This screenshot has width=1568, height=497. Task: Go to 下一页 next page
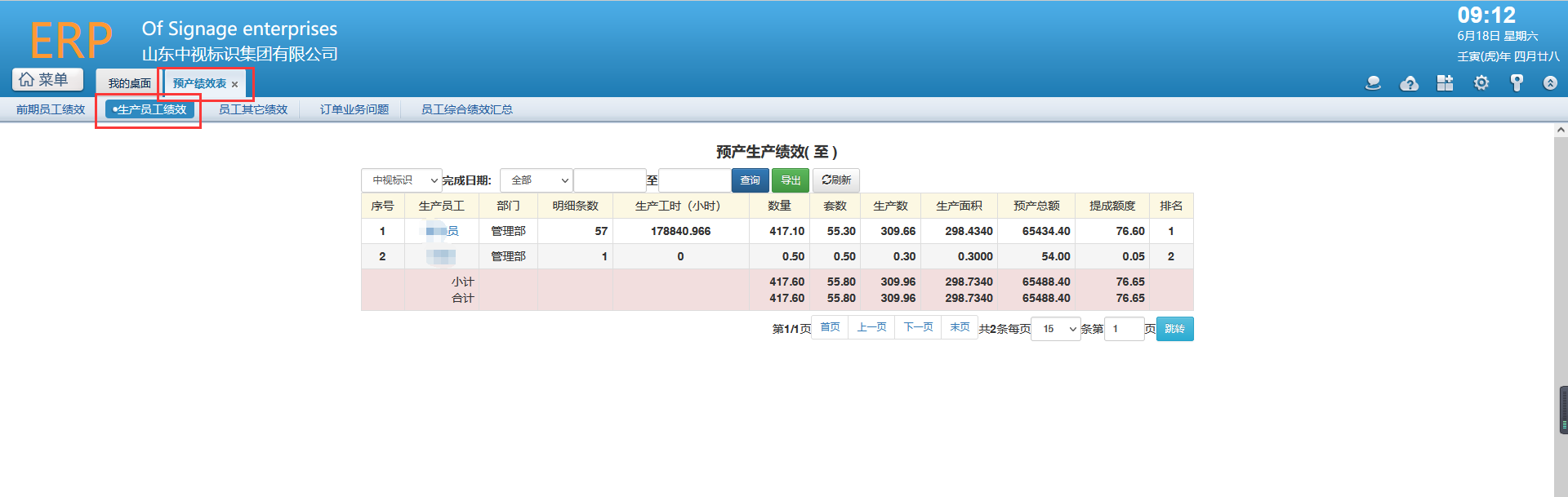click(918, 327)
